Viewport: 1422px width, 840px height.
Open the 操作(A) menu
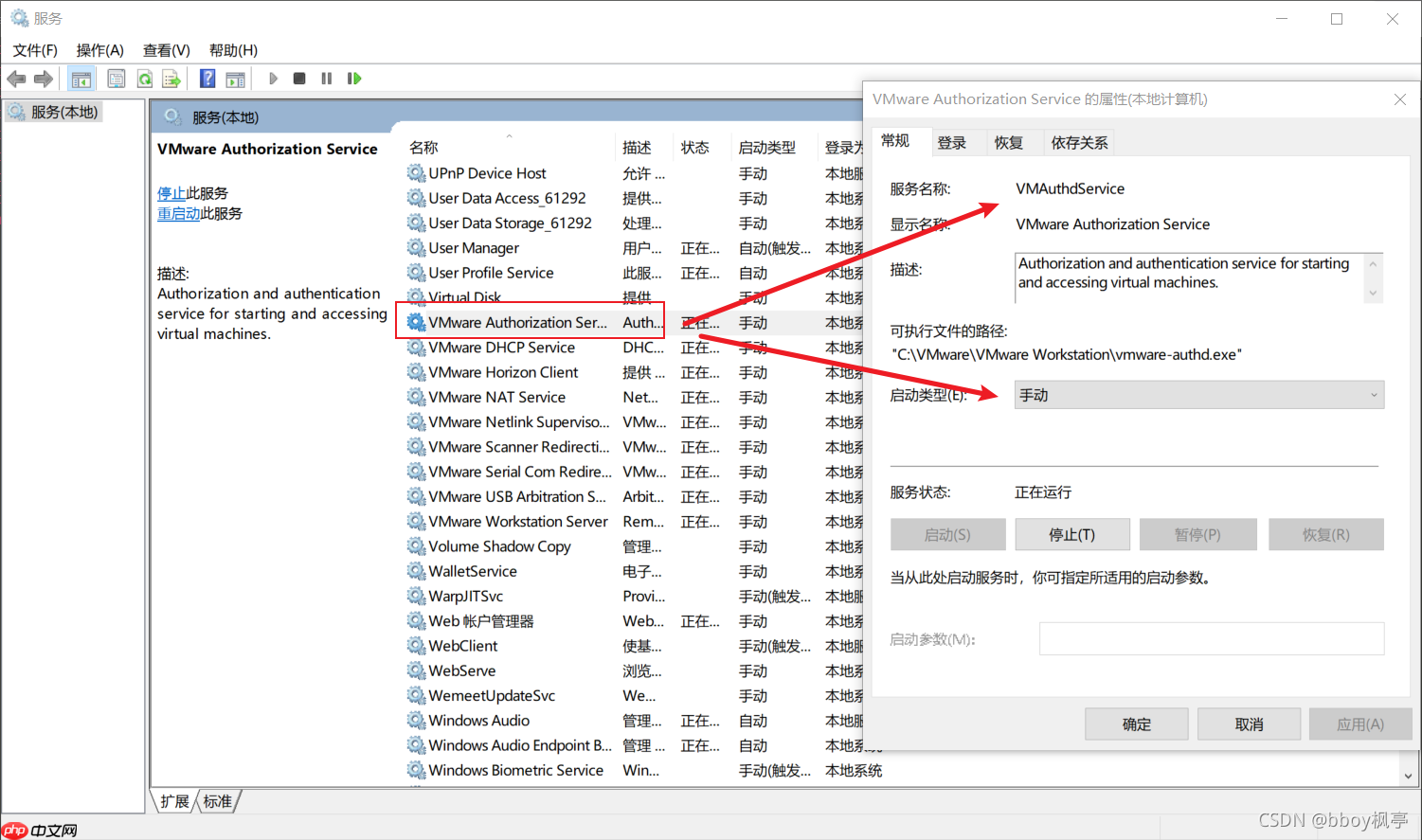click(x=99, y=49)
